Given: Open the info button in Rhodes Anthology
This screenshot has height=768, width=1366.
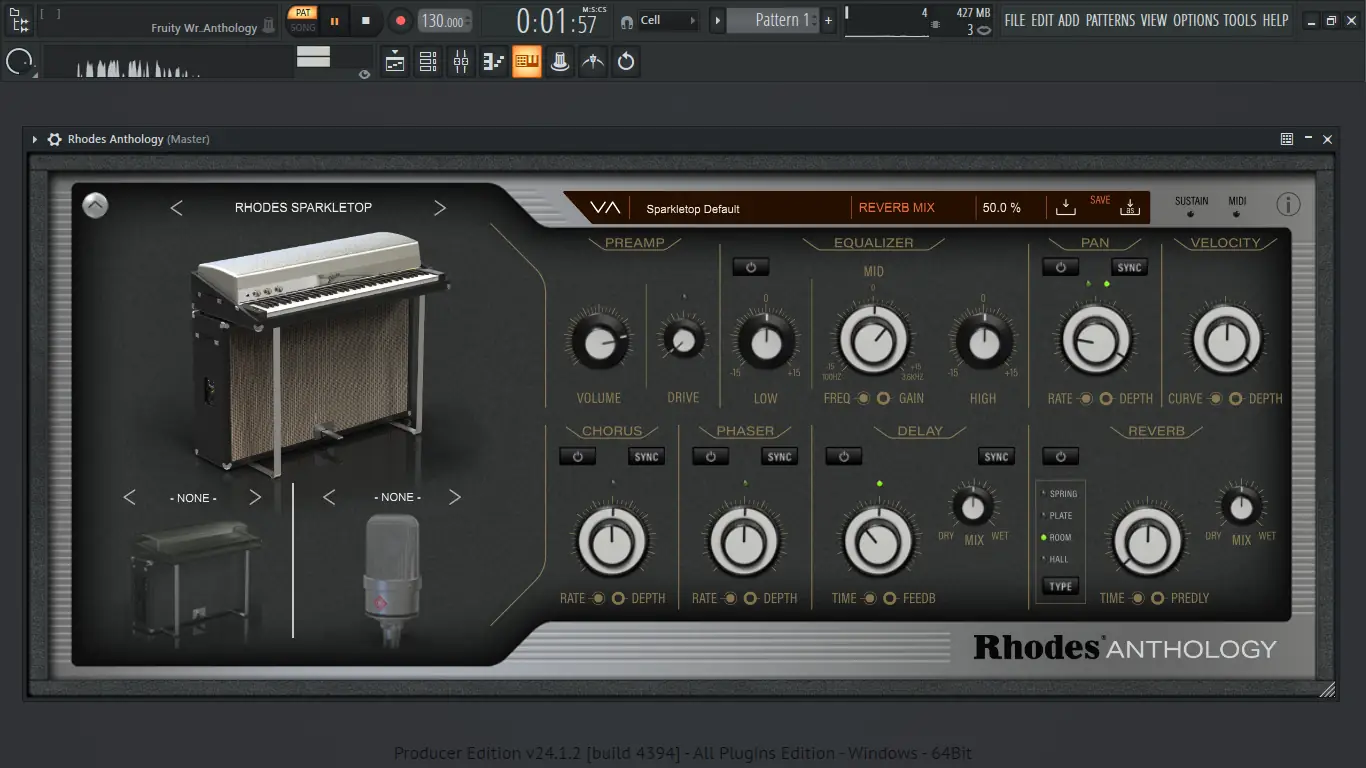Looking at the screenshot, I should (x=1288, y=204).
